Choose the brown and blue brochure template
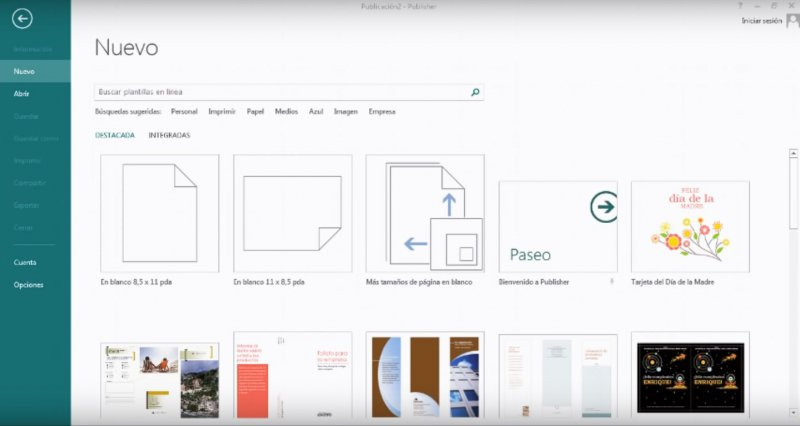This screenshot has width=800, height=426. coord(425,375)
